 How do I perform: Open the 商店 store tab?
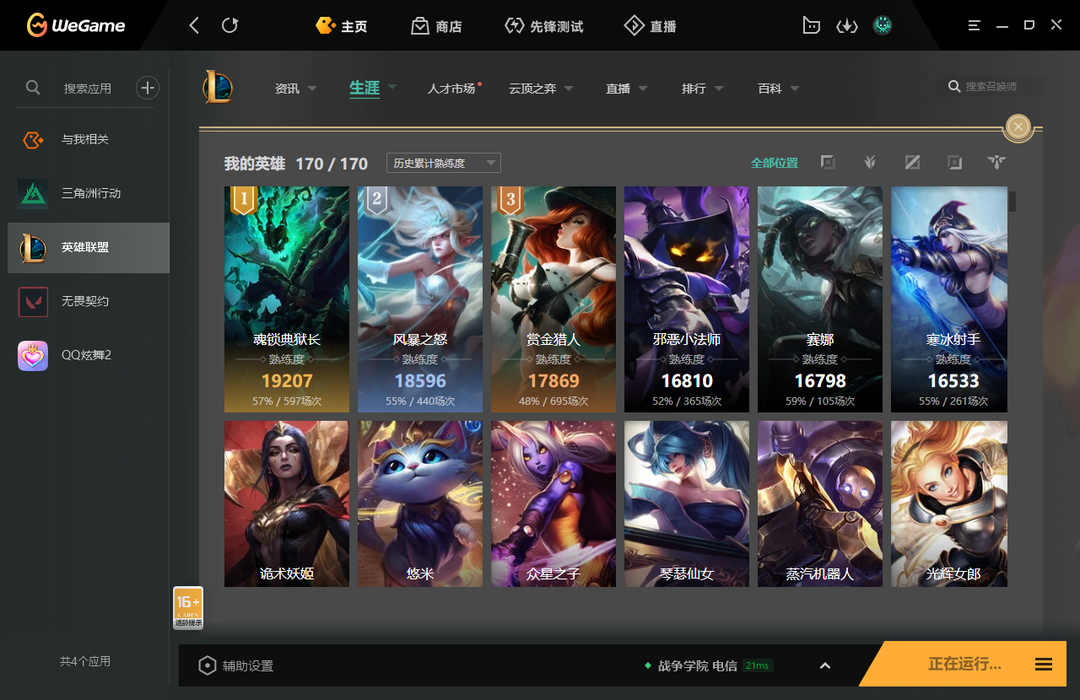[x=436, y=26]
